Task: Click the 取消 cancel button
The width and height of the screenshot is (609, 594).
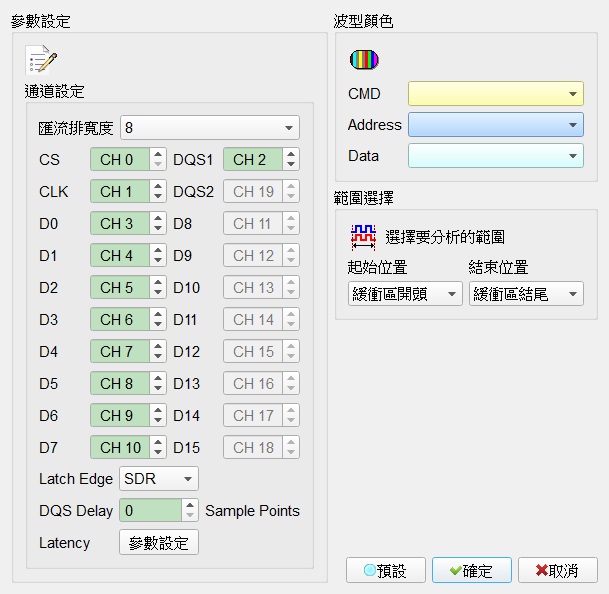Action: click(x=558, y=570)
